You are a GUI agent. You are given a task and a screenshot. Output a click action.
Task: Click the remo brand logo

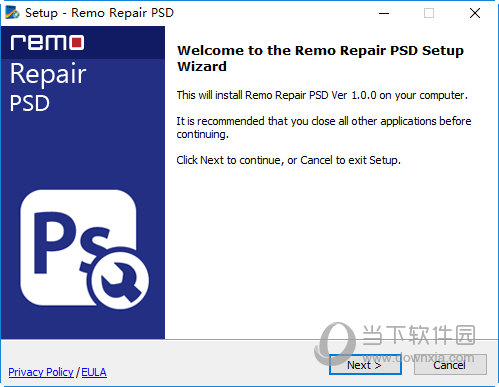tap(47, 42)
